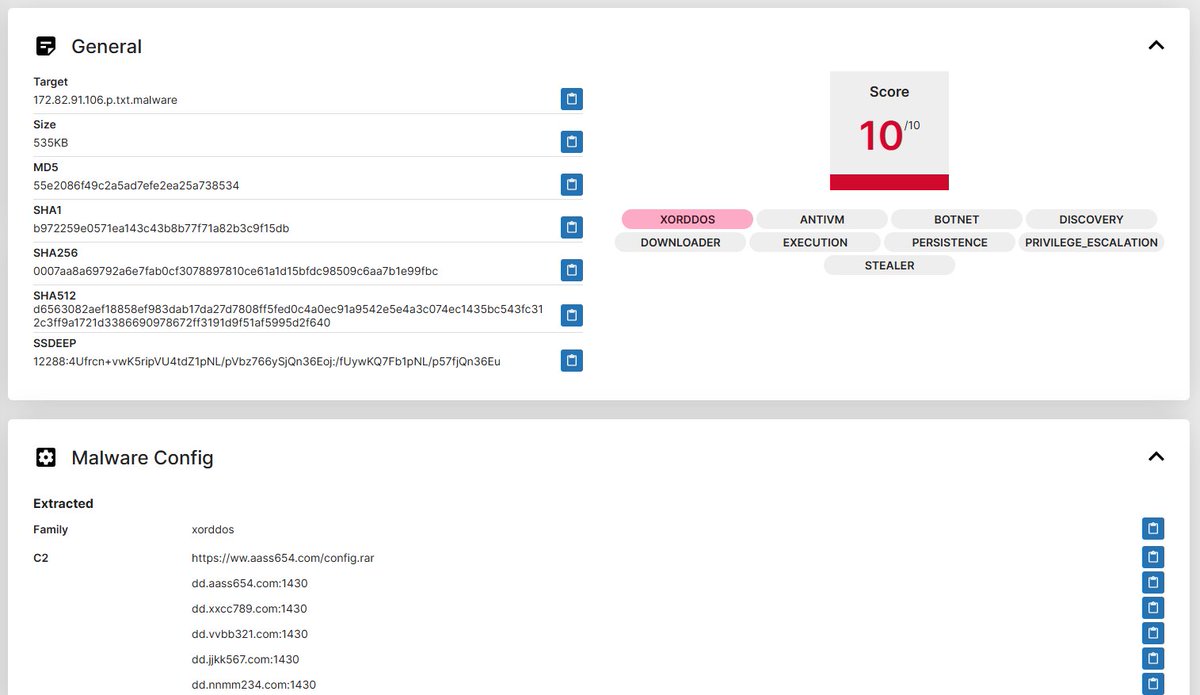Copy the SHA1 hash
This screenshot has width=1200, height=695.
tap(571, 227)
